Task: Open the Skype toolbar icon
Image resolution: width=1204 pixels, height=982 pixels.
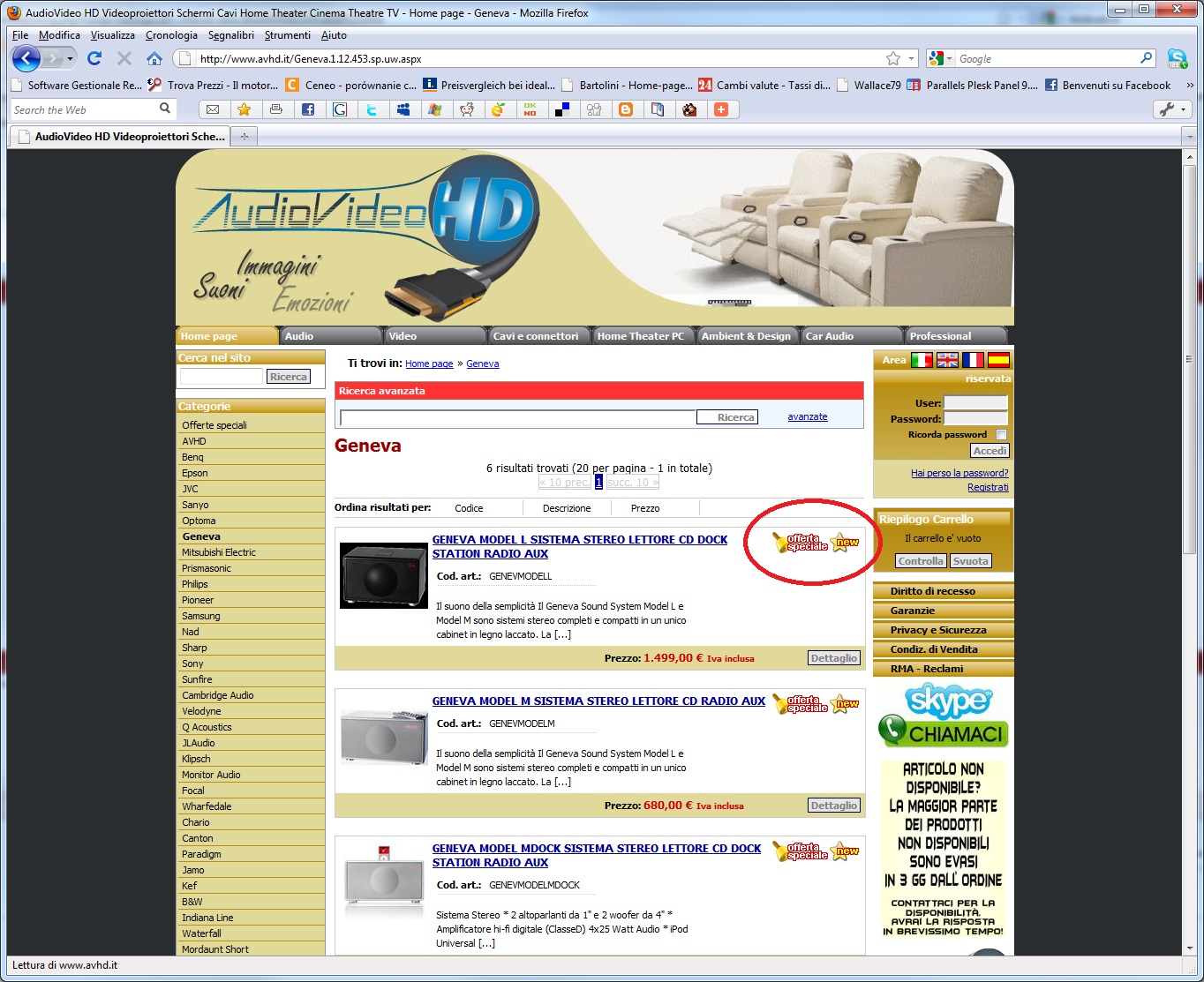Action: pos(1177,58)
